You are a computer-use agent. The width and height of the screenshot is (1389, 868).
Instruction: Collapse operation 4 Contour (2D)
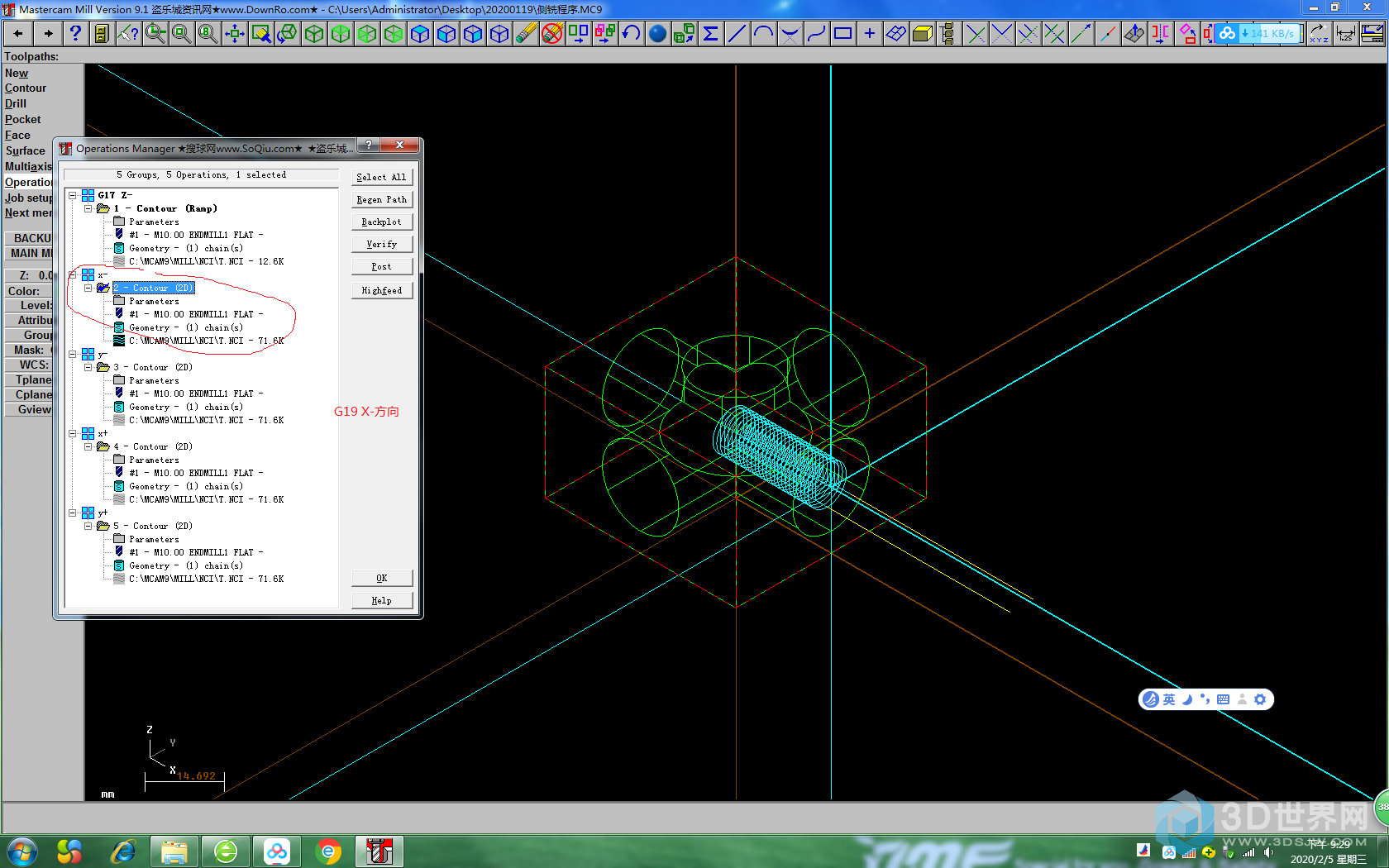88,447
